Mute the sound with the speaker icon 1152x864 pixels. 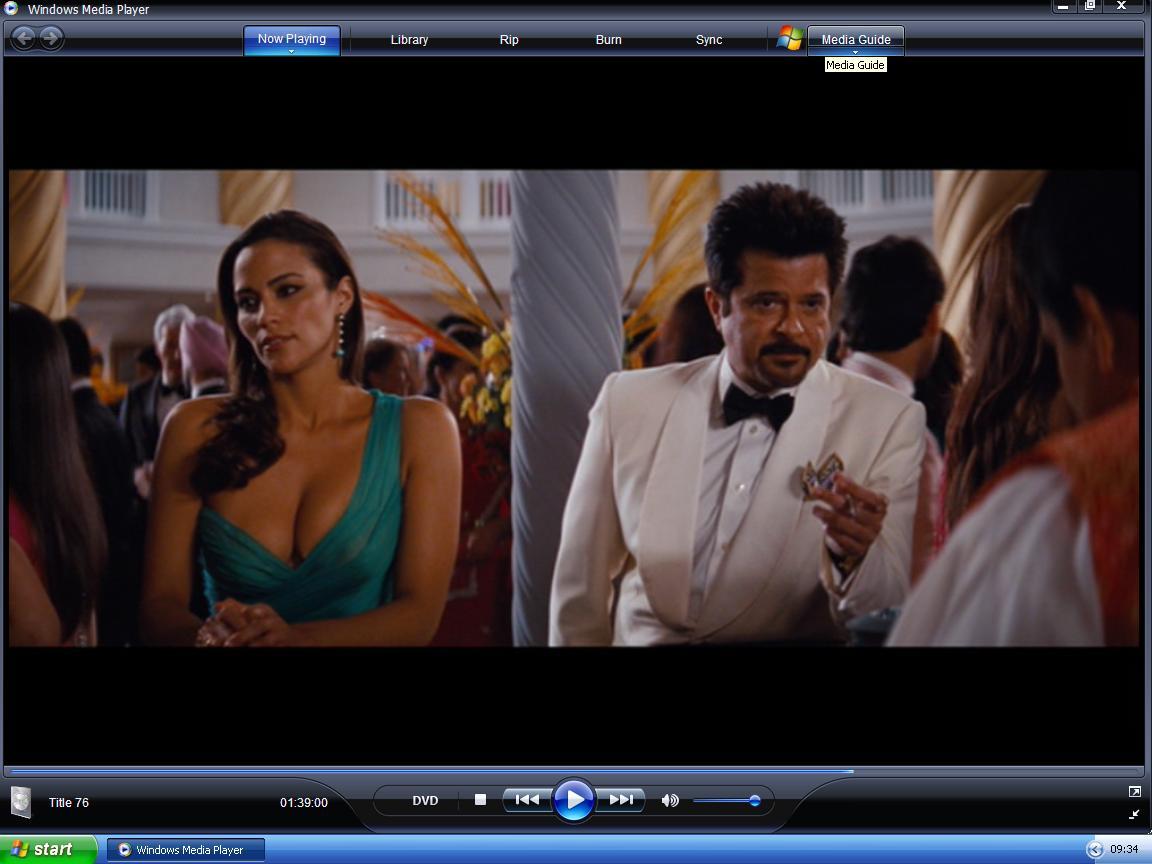[670, 800]
